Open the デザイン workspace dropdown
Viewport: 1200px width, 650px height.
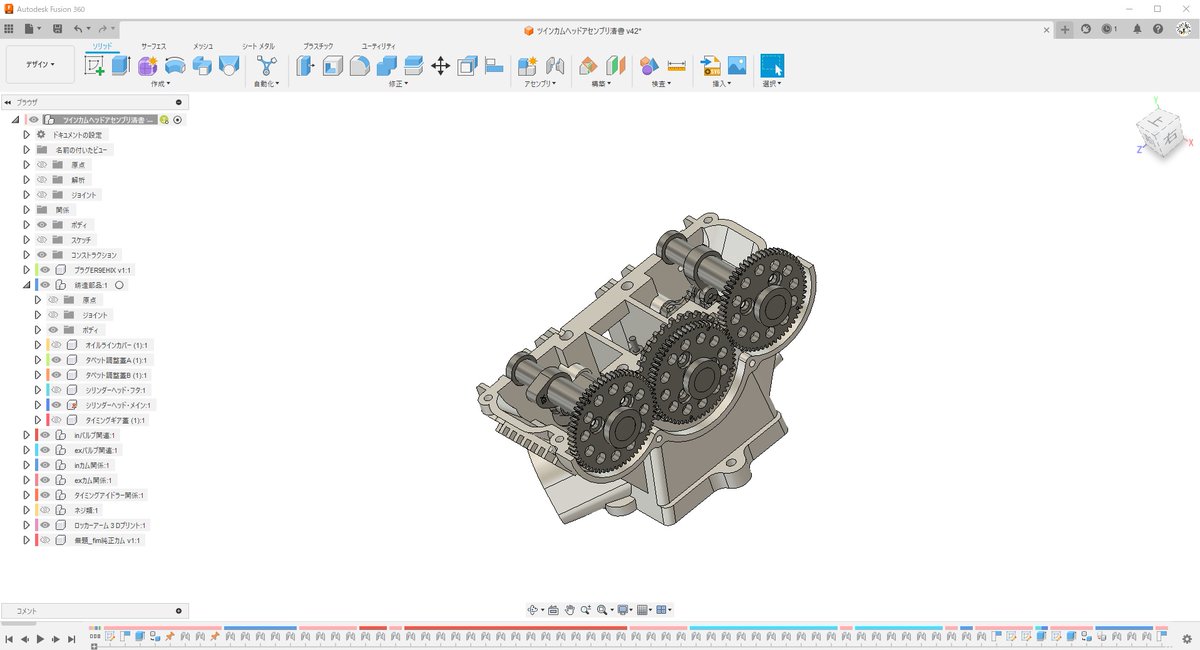point(40,64)
